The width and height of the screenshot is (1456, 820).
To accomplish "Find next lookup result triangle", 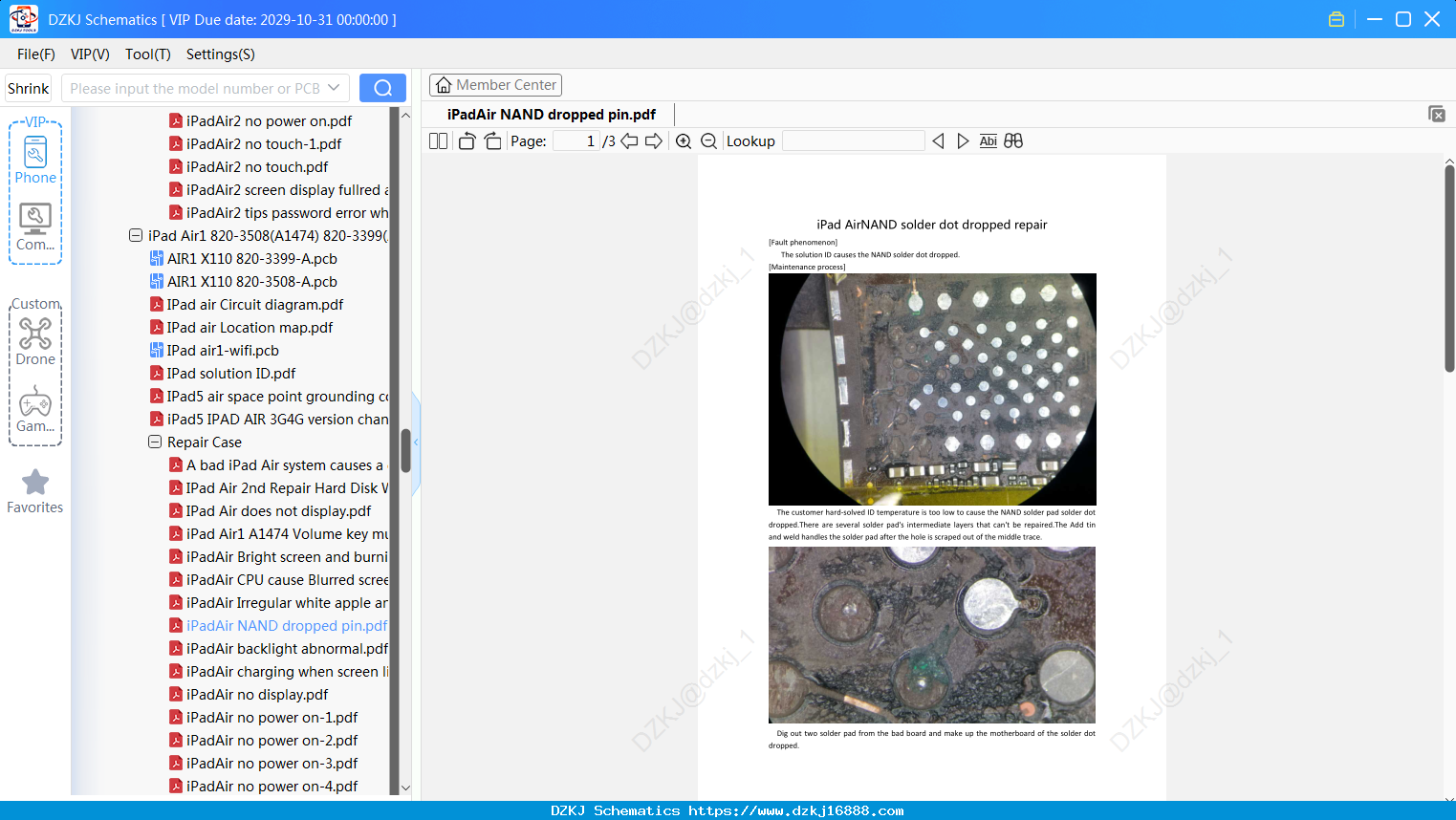I will tap(963, 141).
